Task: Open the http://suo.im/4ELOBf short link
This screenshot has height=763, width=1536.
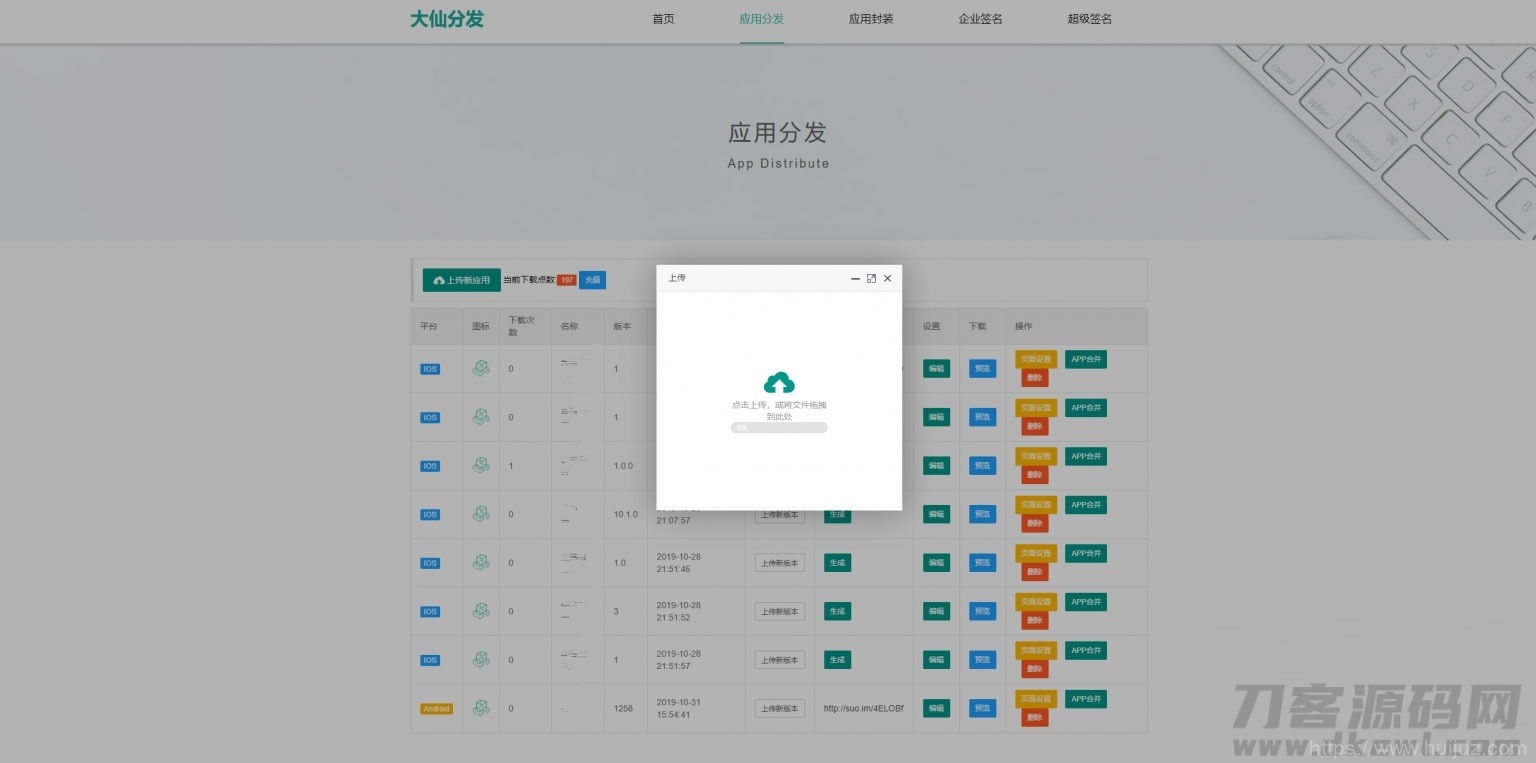Action: pos(863,708)
